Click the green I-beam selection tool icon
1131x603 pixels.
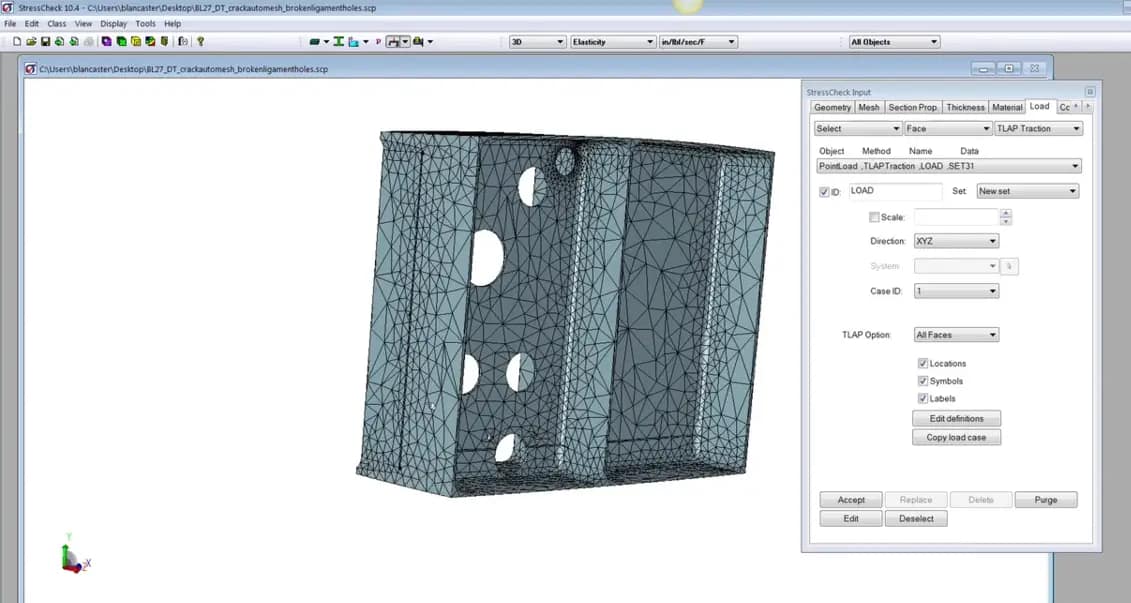(338, 41)
